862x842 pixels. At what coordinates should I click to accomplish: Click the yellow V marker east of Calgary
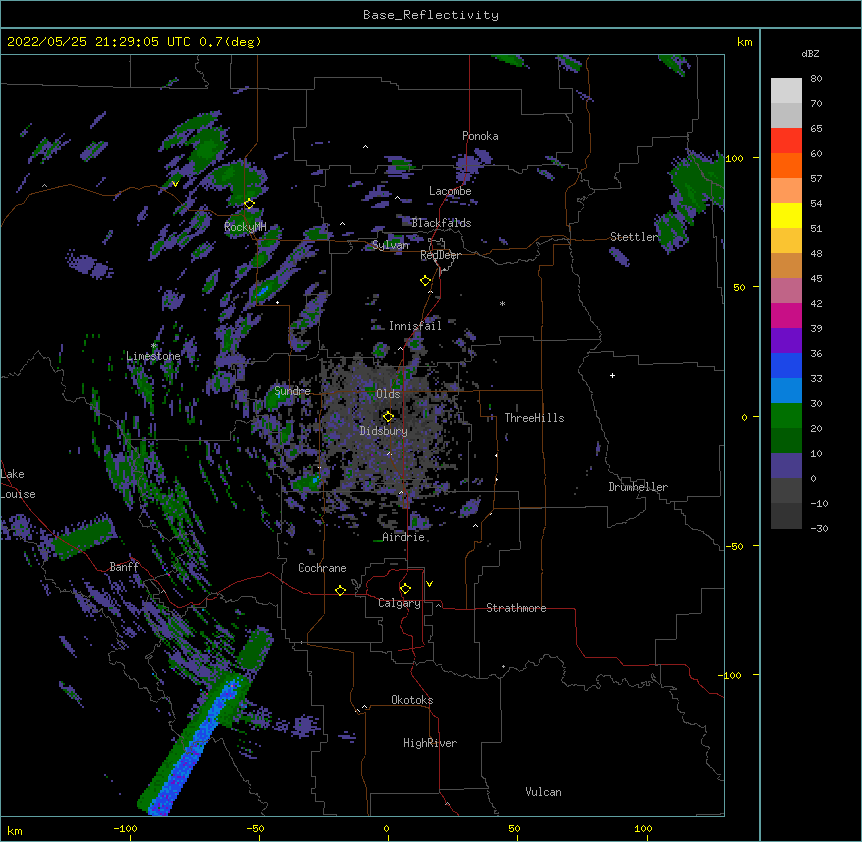click(429, 584)
